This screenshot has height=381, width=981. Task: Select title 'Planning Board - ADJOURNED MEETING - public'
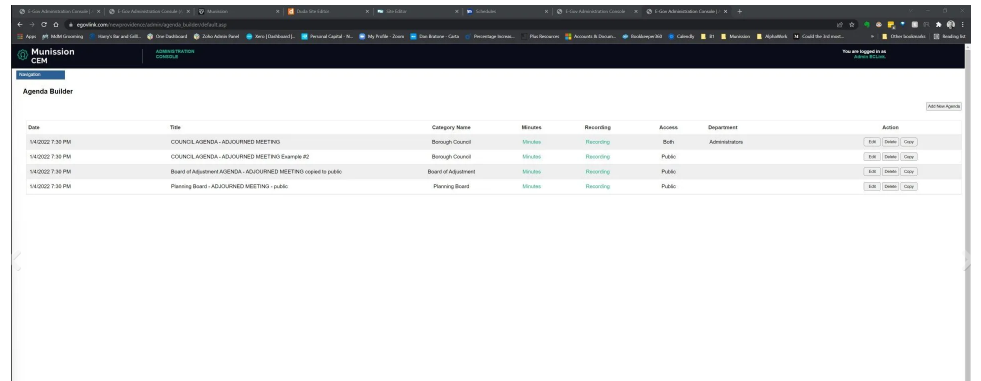point(229,186)
